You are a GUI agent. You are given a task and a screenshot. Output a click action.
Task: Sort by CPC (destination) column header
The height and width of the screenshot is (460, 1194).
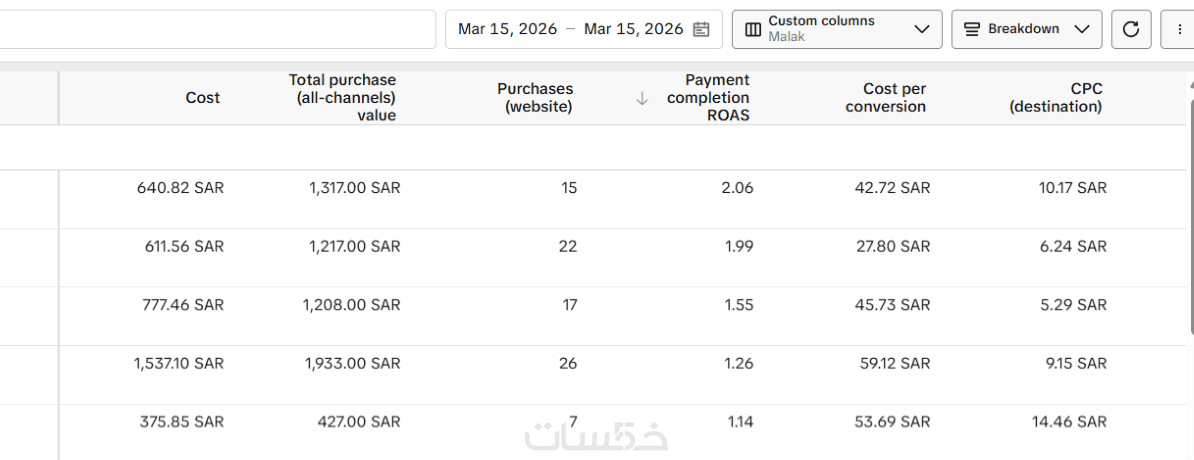pyautogui.click(x=1056, y=98)
